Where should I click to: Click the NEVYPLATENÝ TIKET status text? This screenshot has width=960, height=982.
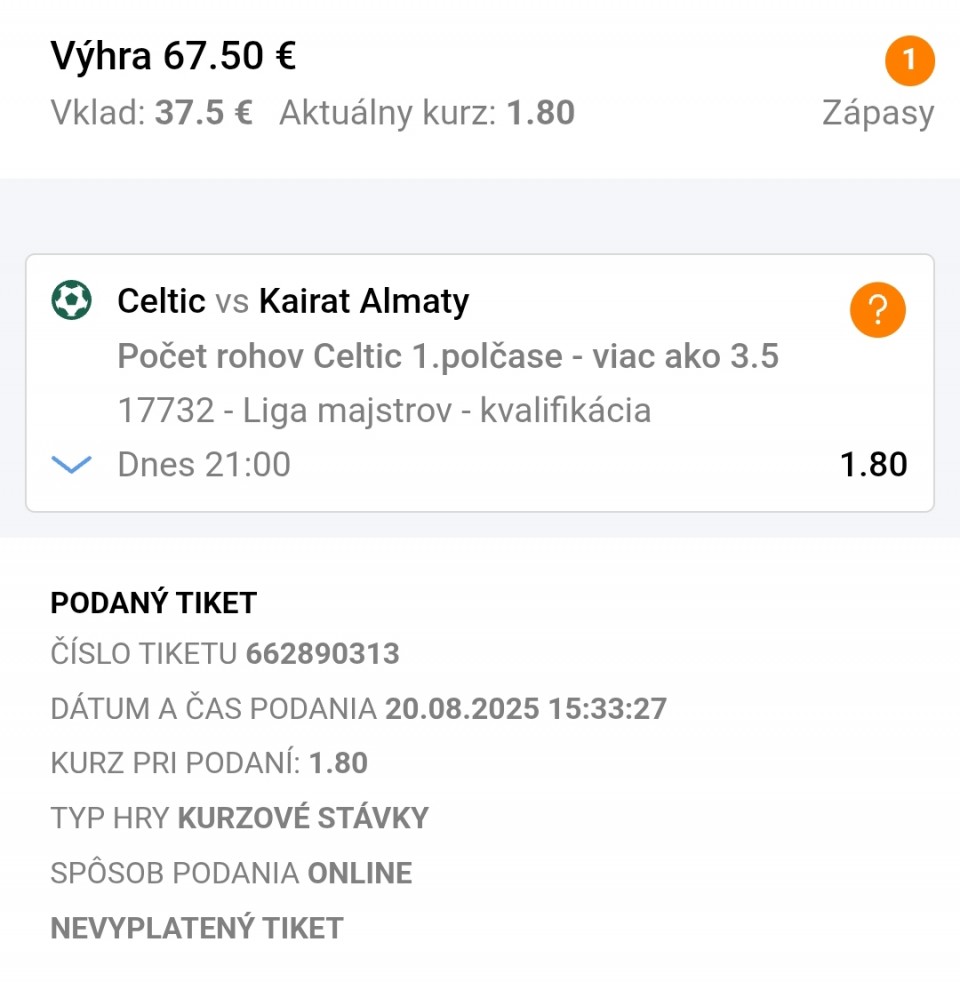(x=197, y=928)
